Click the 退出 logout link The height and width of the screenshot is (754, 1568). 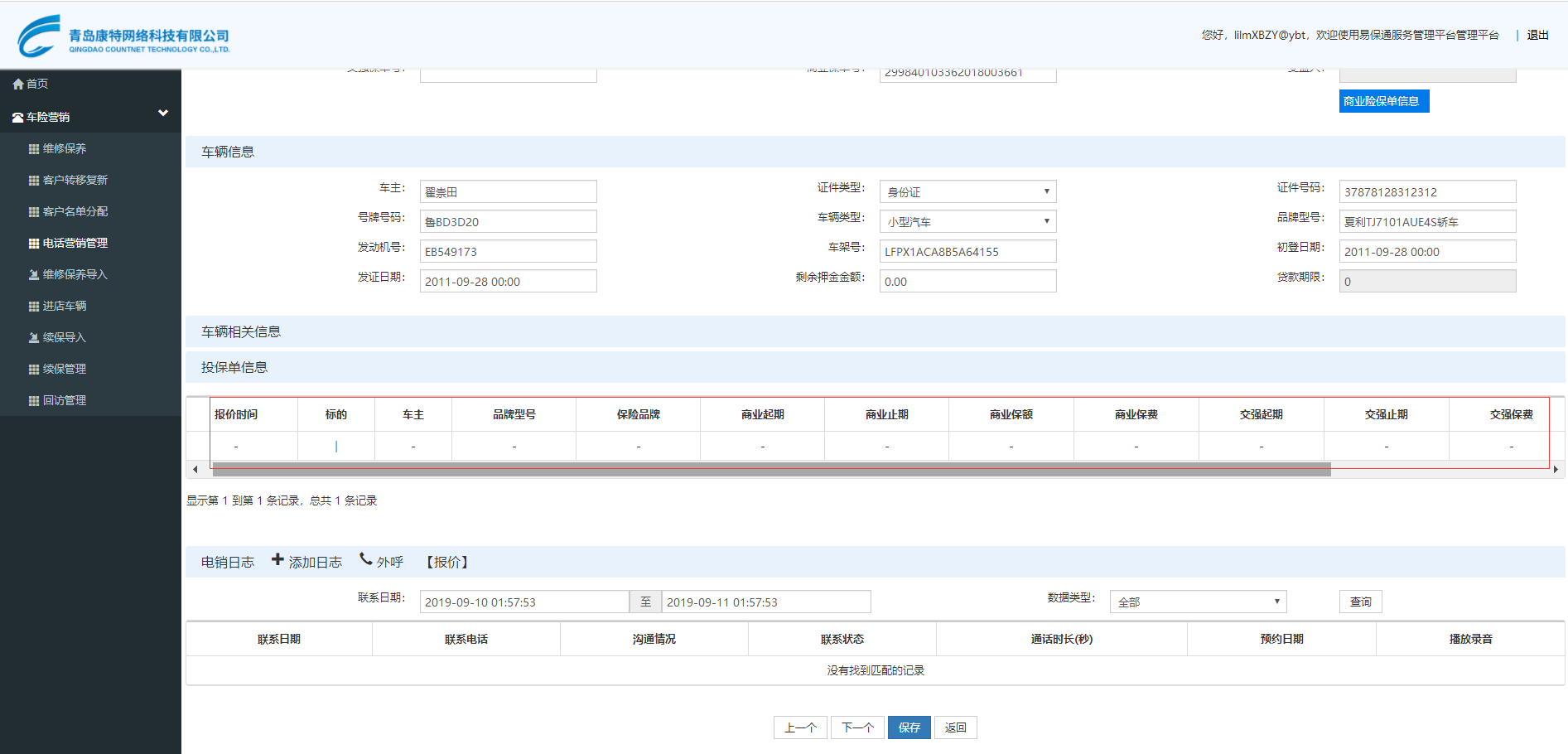tap(1537, 35)
